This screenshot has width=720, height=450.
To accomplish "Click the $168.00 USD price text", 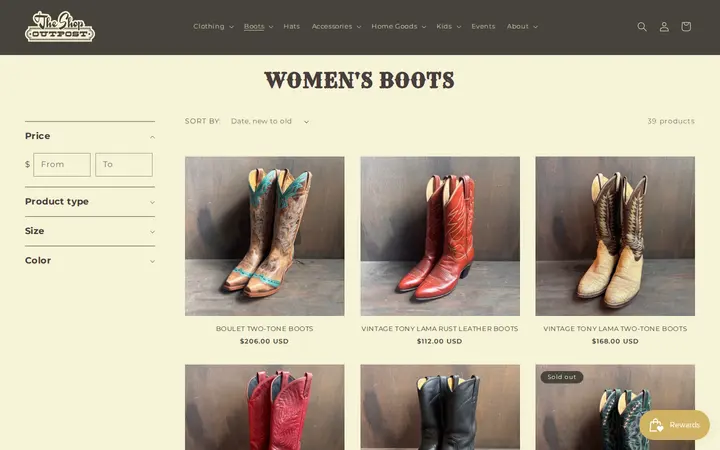I will 615,341.
